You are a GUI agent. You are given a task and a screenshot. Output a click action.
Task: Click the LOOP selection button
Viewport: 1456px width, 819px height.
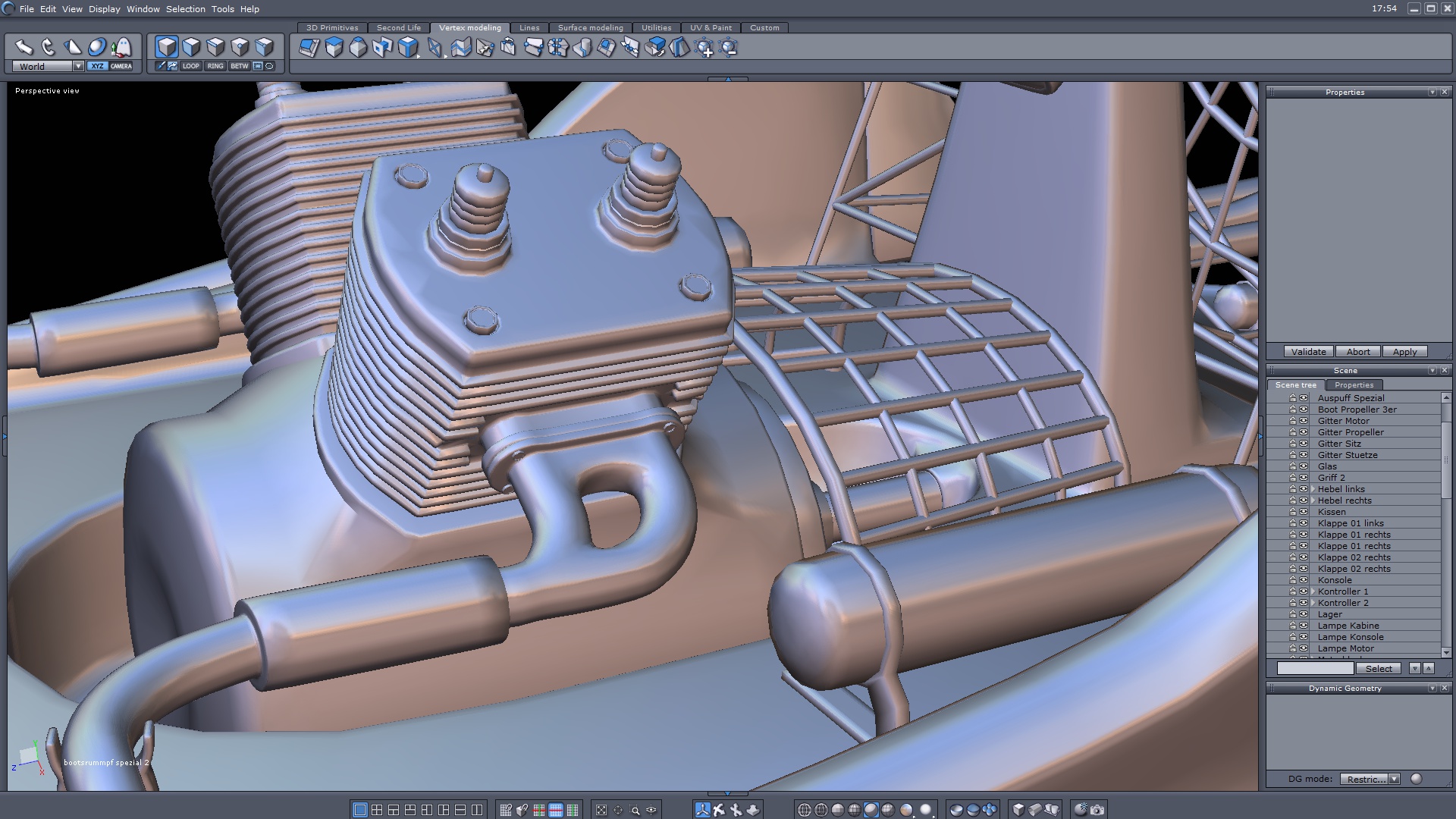point(191,66)
